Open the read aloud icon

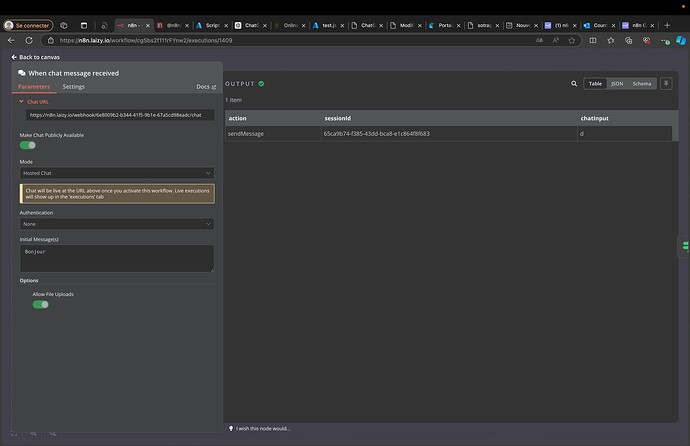pos(556,40)
